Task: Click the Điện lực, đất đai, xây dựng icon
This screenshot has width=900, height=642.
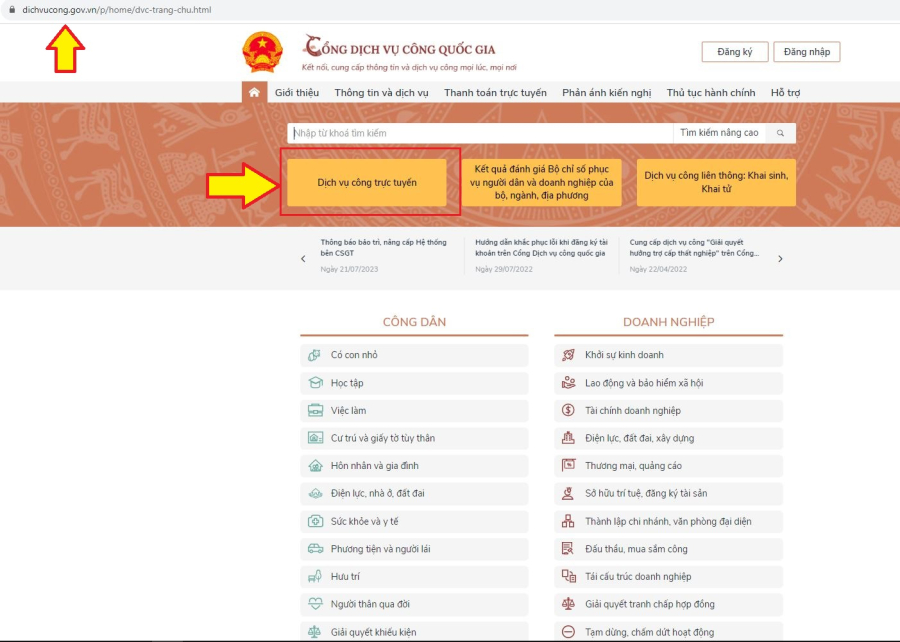Action: pos(568,438)
